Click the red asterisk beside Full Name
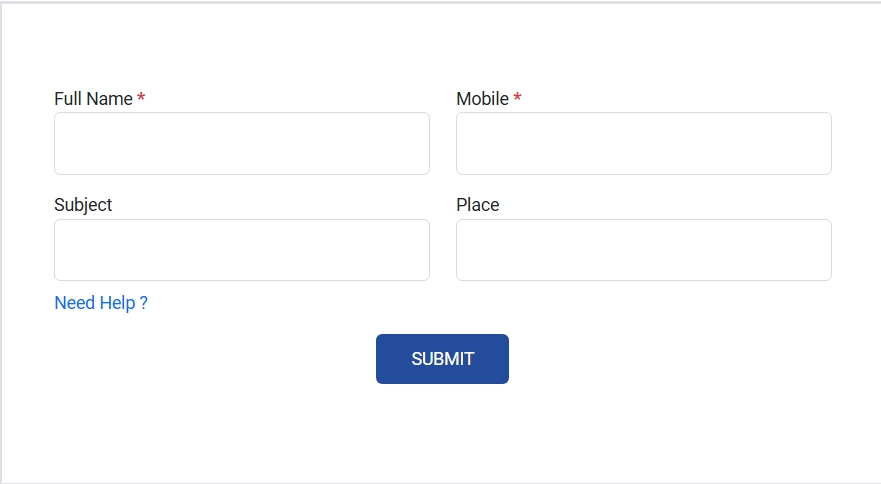Viewport: 881px width, 484px height. [141, 98]
